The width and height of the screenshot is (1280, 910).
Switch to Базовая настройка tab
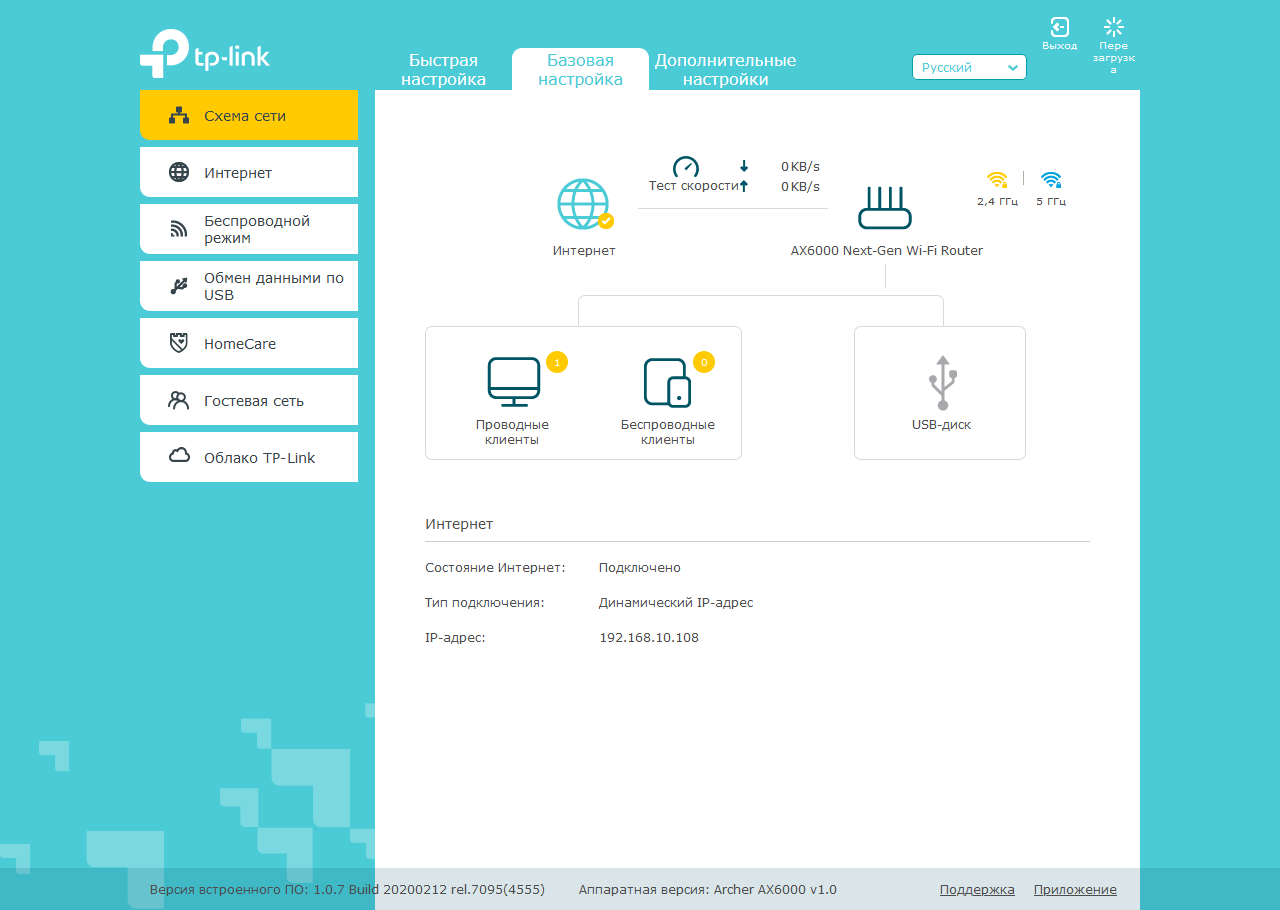point(580,70)
